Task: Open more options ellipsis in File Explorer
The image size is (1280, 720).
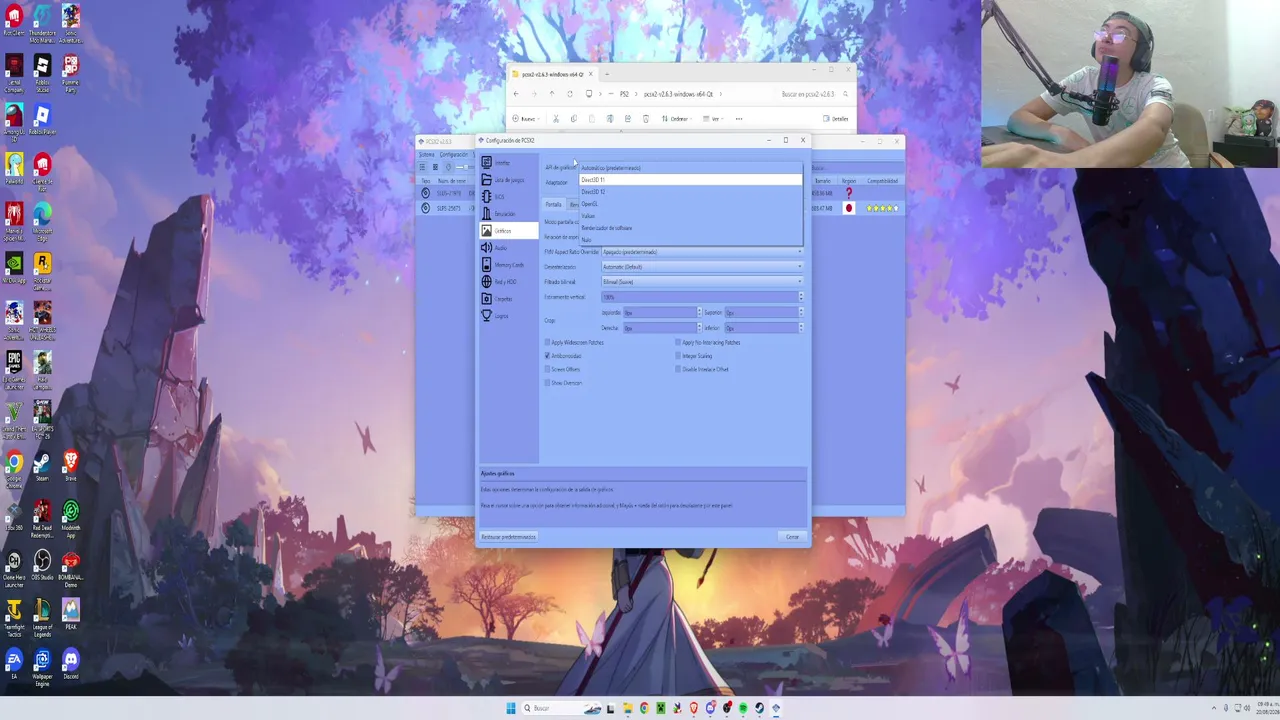Action: coord(739,119)
